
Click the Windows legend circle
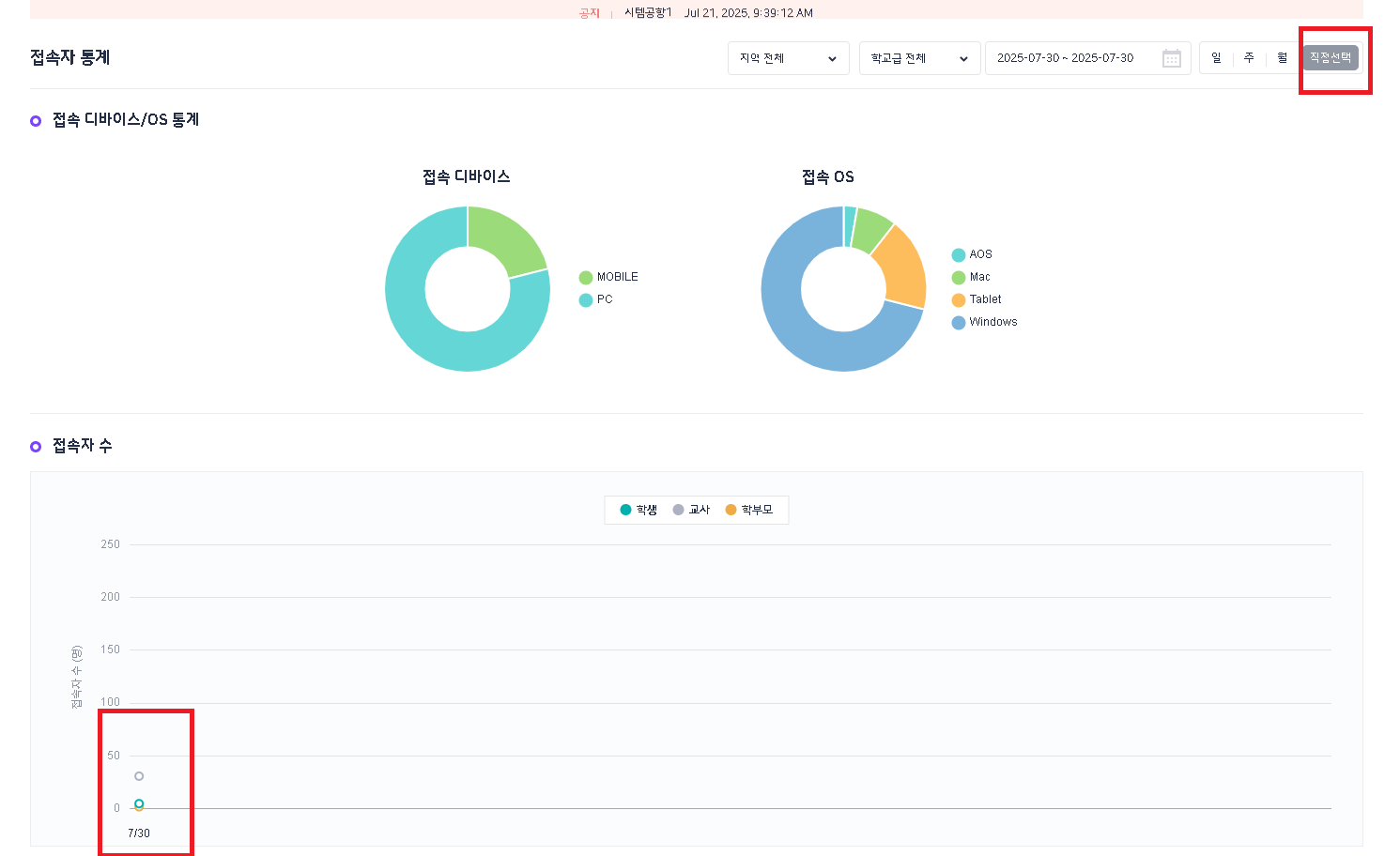click(x=958, y=322)
